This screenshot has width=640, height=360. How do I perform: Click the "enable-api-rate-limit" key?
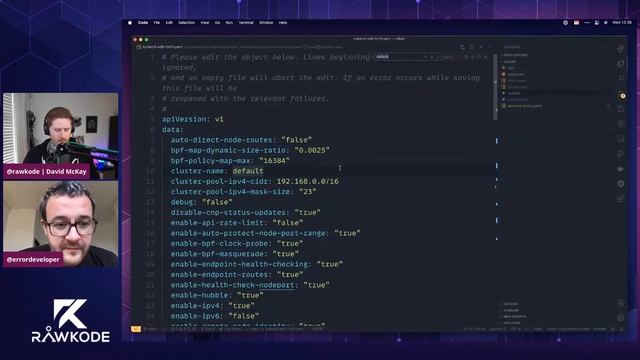coord(217,223)
